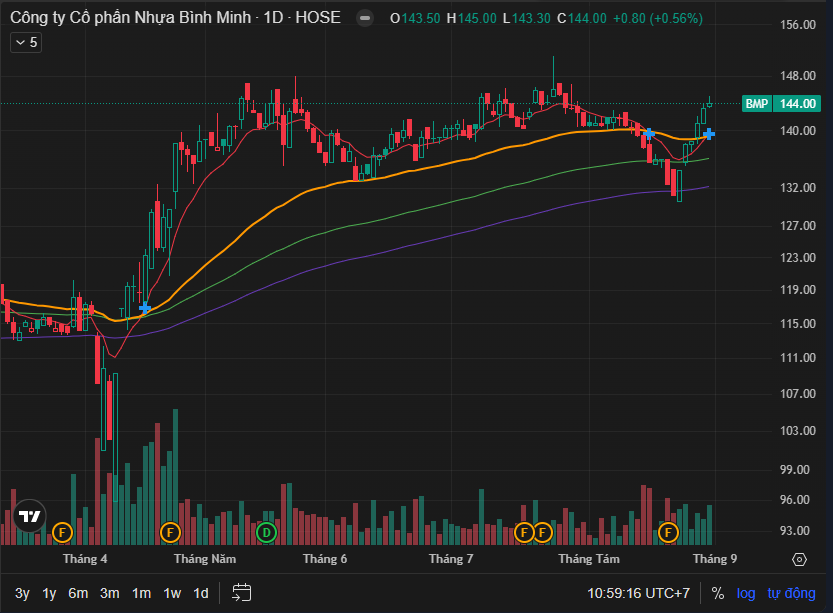833x613 pixels.
Task: Click the Tháng 6 time axis label
Action: pyautogui.click(x=325, y=559)
